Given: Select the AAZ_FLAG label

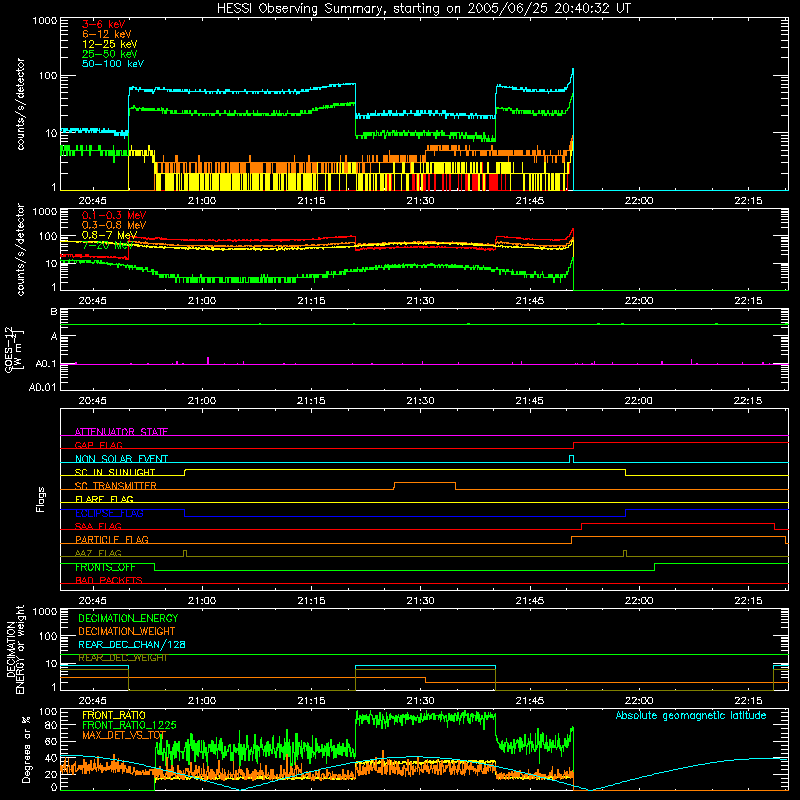Looking at the screenshot, I should coord(98,553).
